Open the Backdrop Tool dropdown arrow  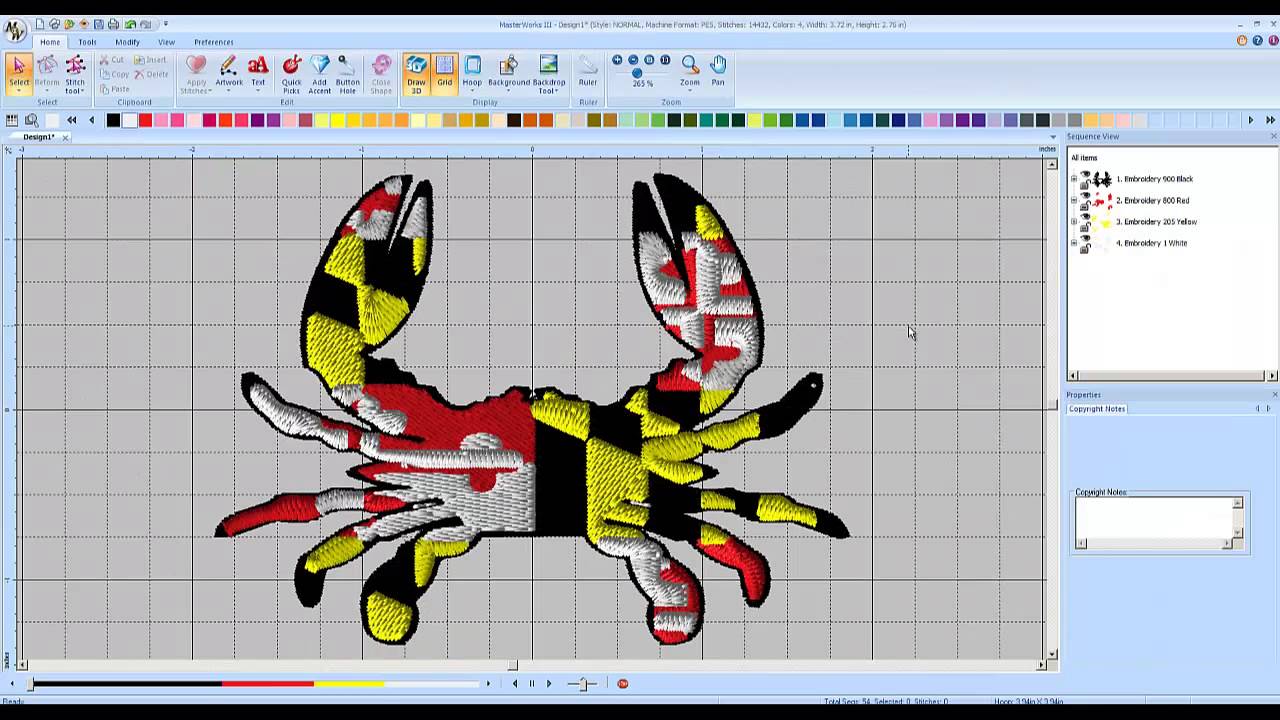[x=556, y=91]
